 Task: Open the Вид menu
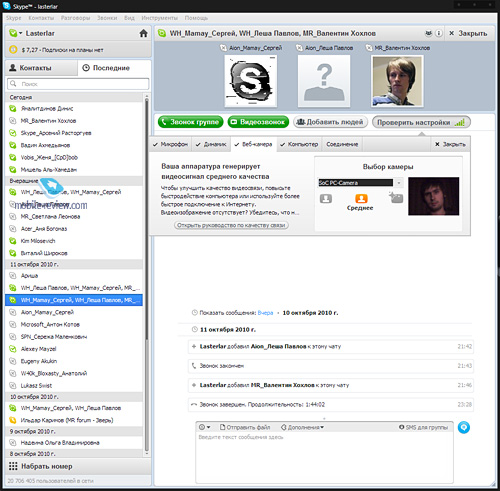coord(129,18)
